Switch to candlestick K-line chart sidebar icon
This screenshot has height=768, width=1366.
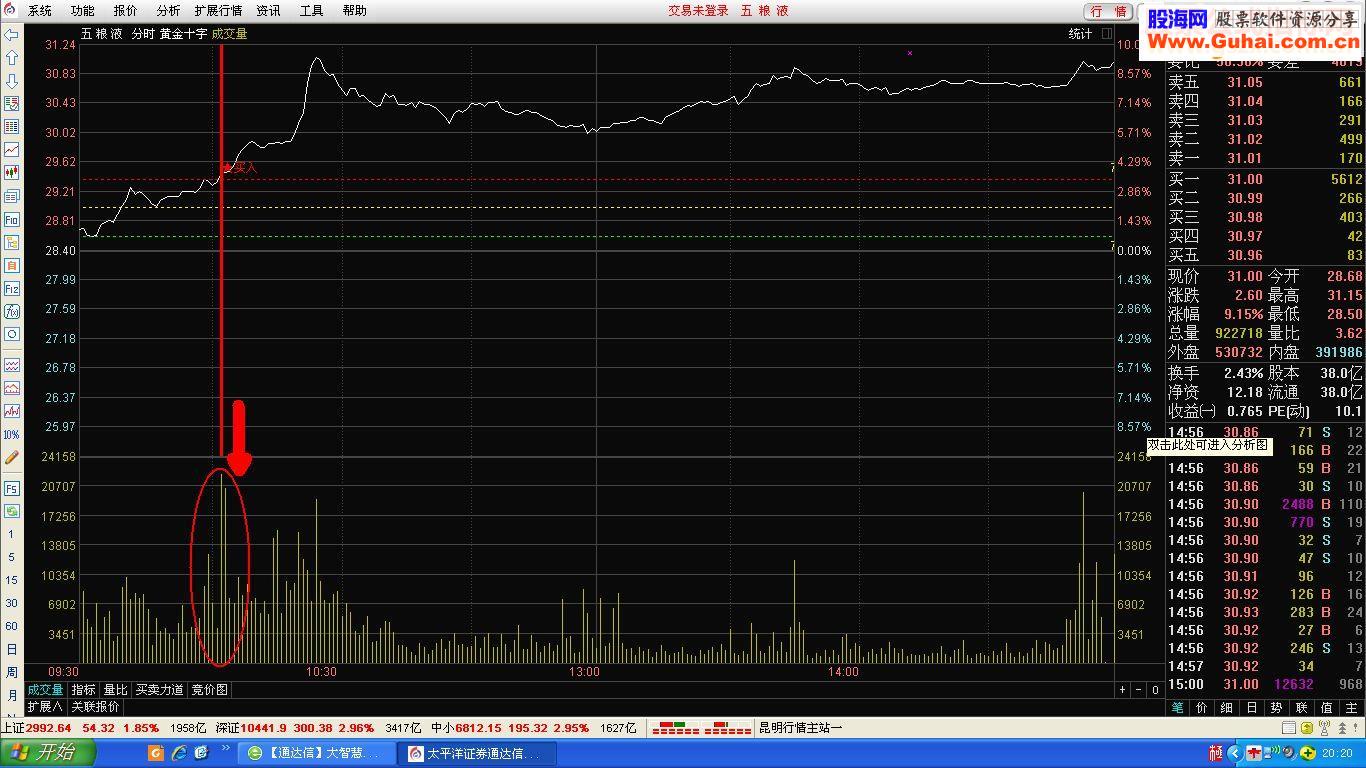(x=12, y=173)
